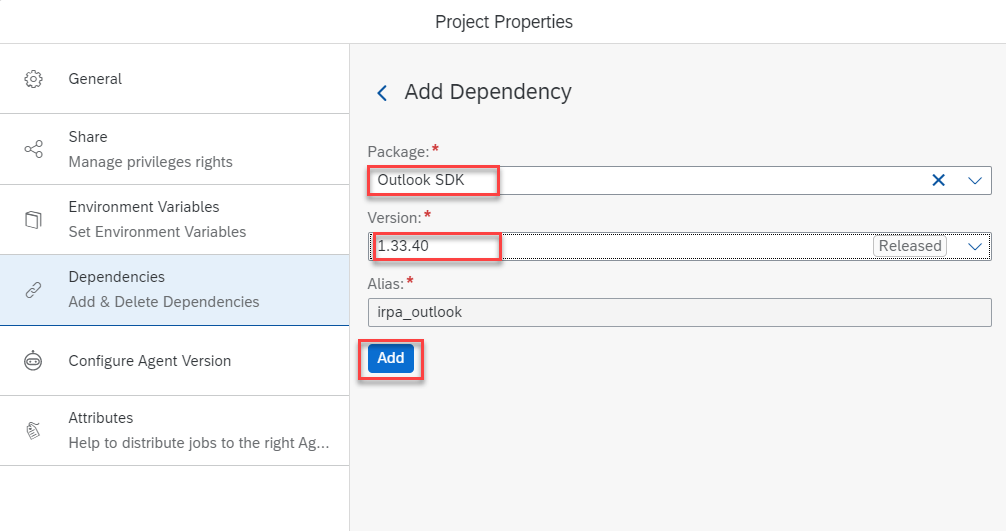The image size is (1006, 531).
Task: Go back using the arrow beside Add Dependency
Action: point(381,93)
